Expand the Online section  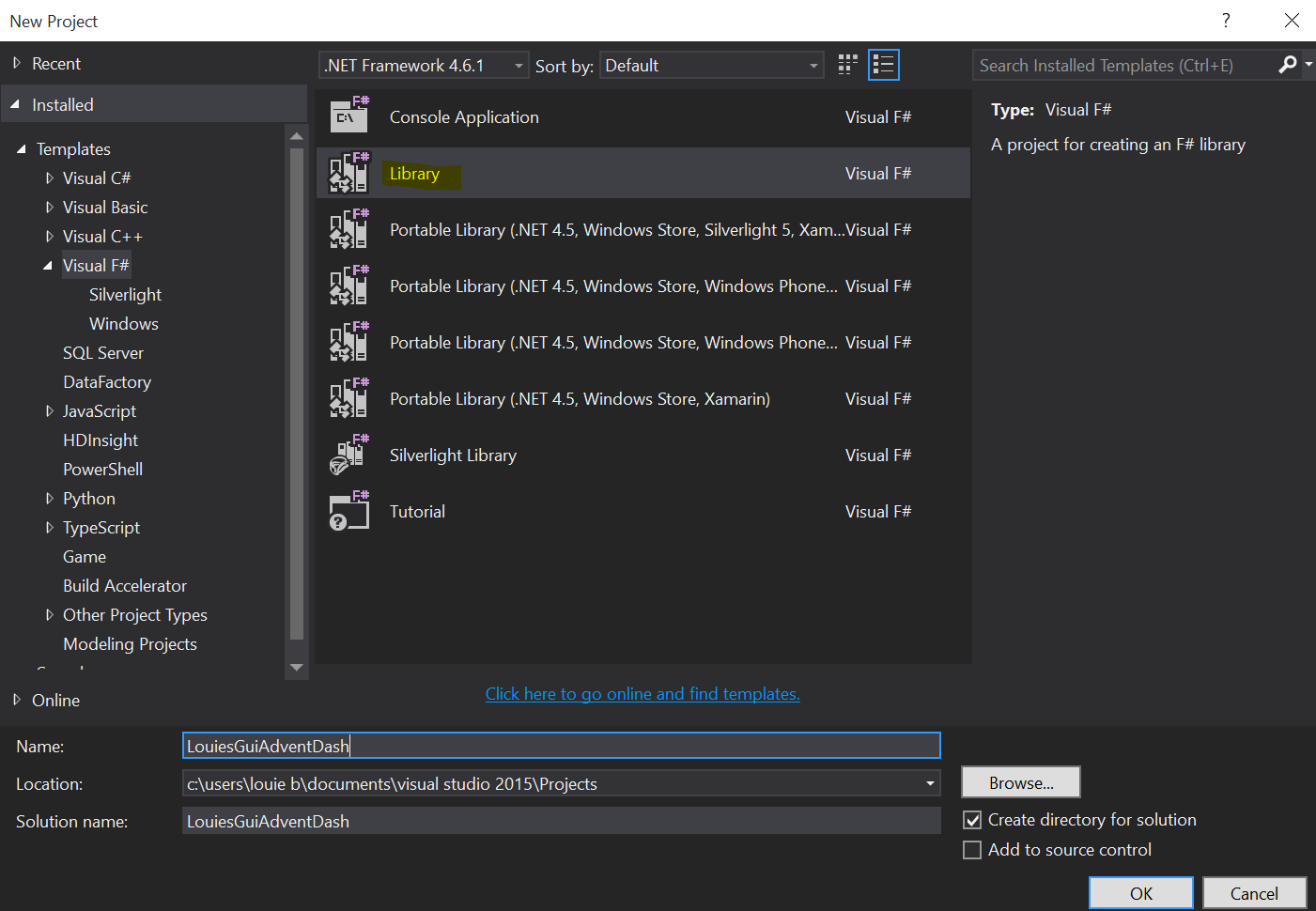click(17, 700)
